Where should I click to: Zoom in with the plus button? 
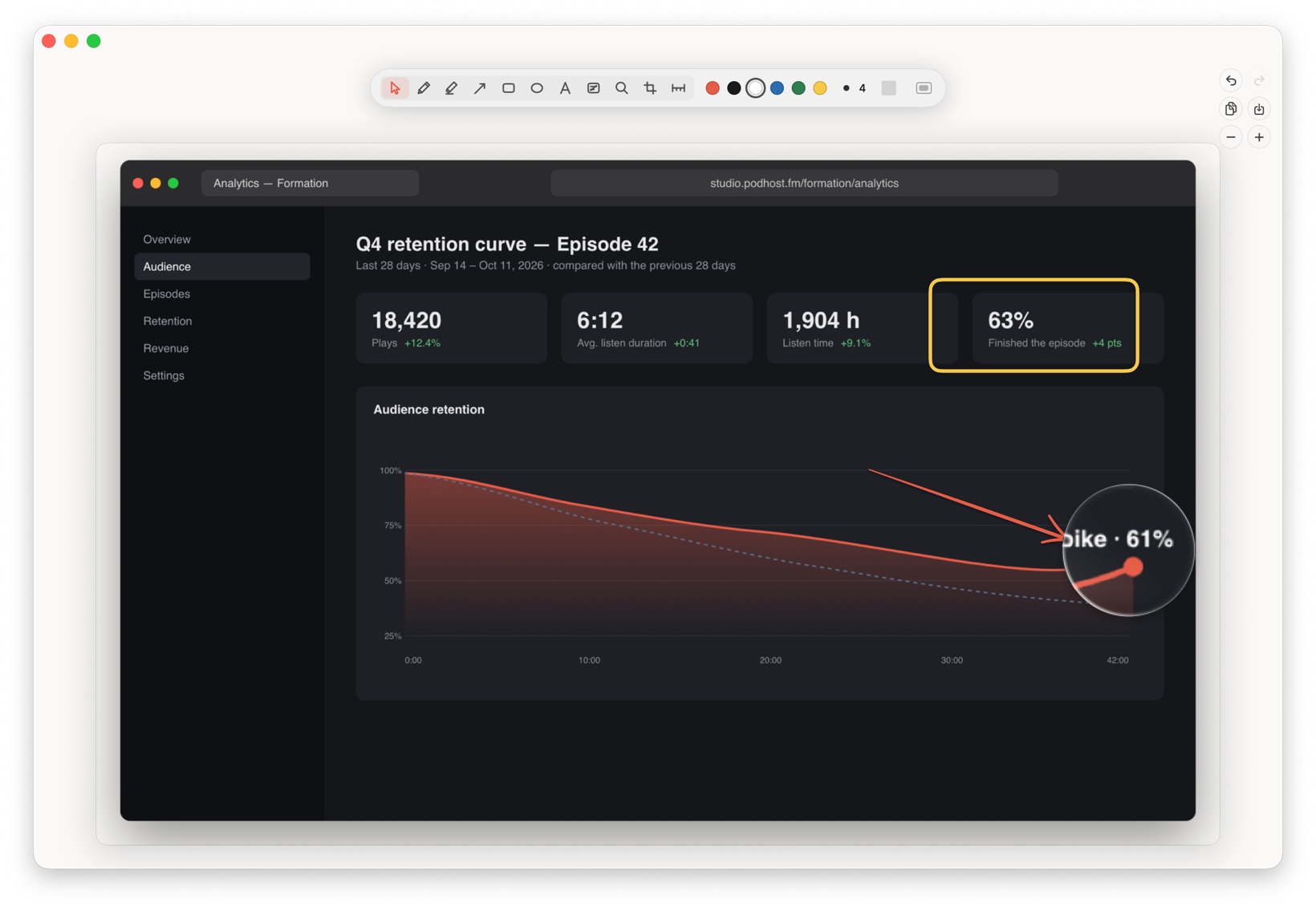pos(1260,137)
